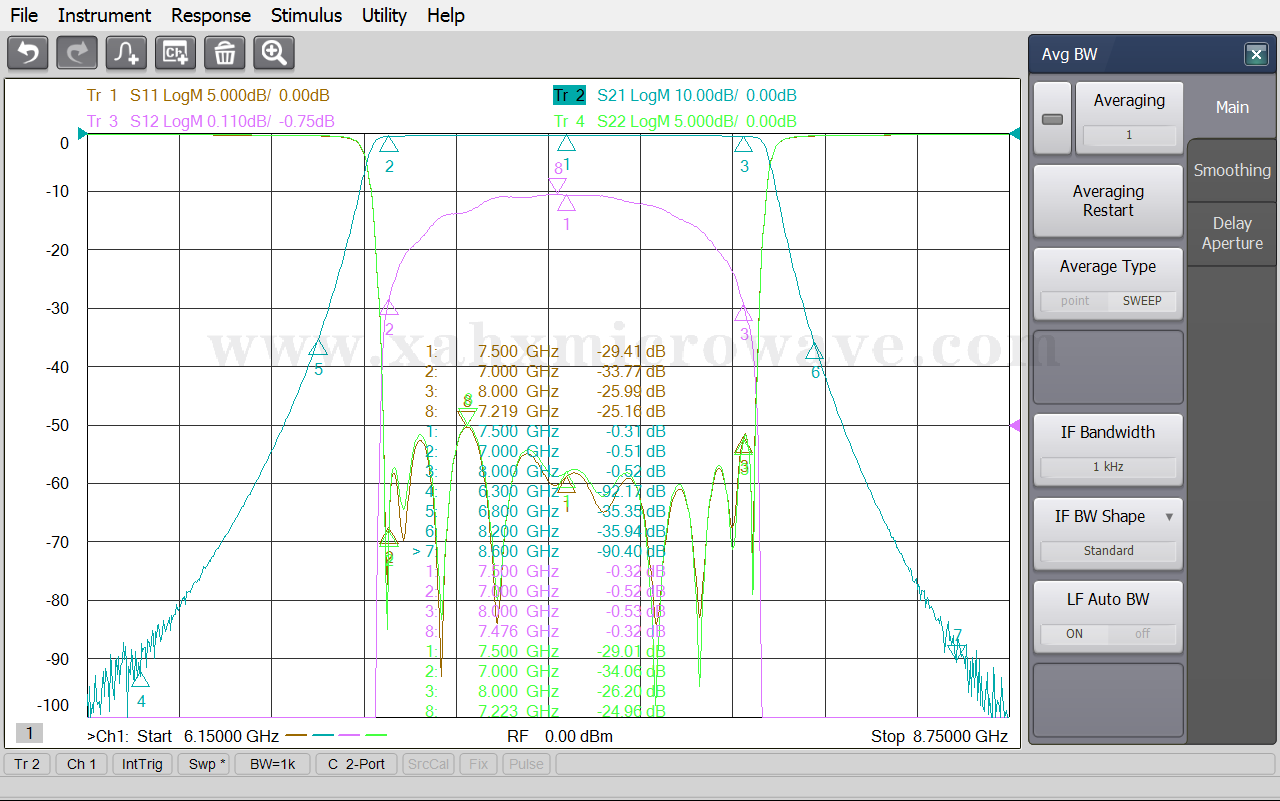Open the Delay Aperture tab
Viewport: 1280px width, 801px height.
pos(1232,233)
